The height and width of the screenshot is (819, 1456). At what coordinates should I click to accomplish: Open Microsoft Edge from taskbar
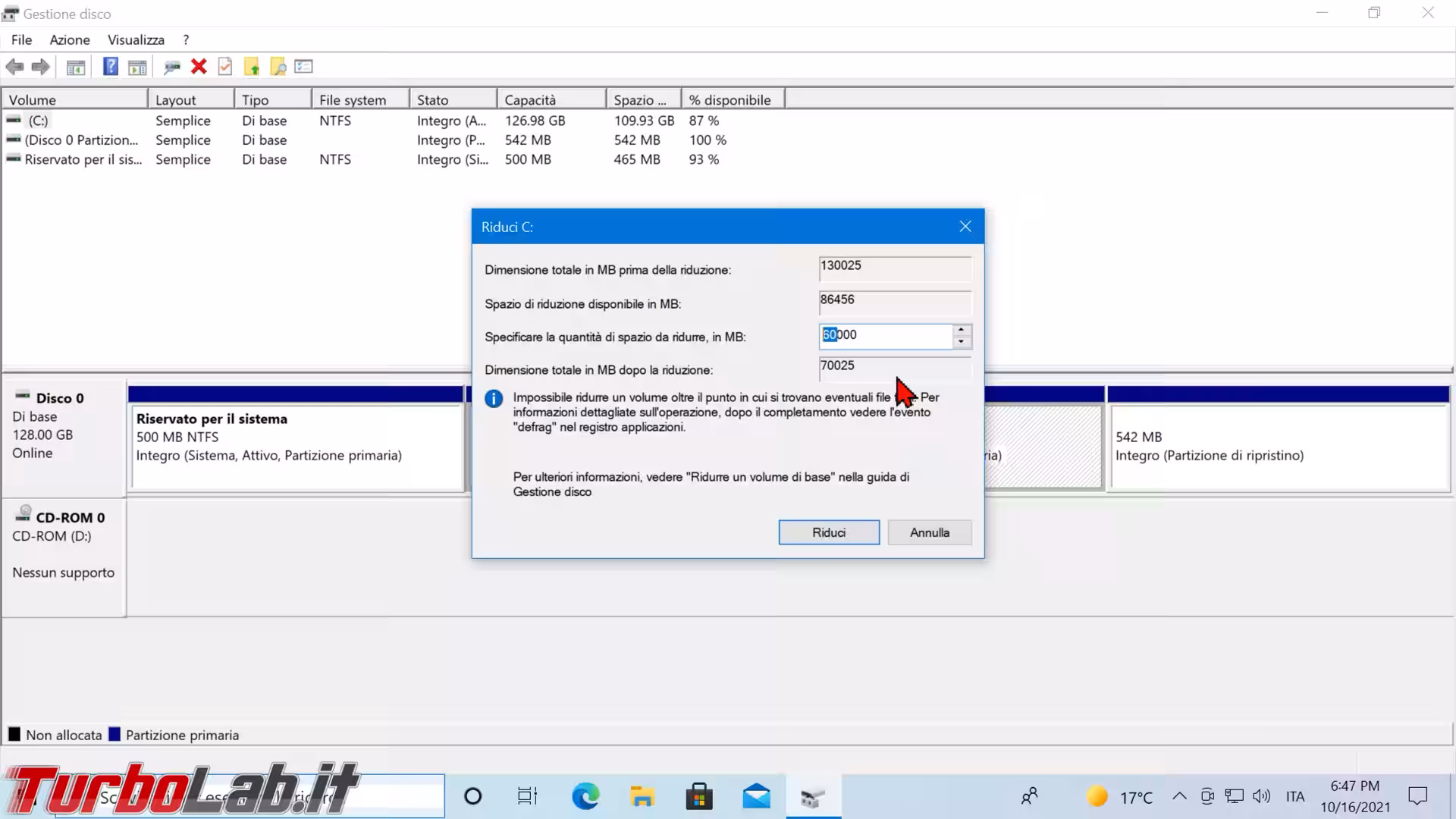(x=585, y=796)
